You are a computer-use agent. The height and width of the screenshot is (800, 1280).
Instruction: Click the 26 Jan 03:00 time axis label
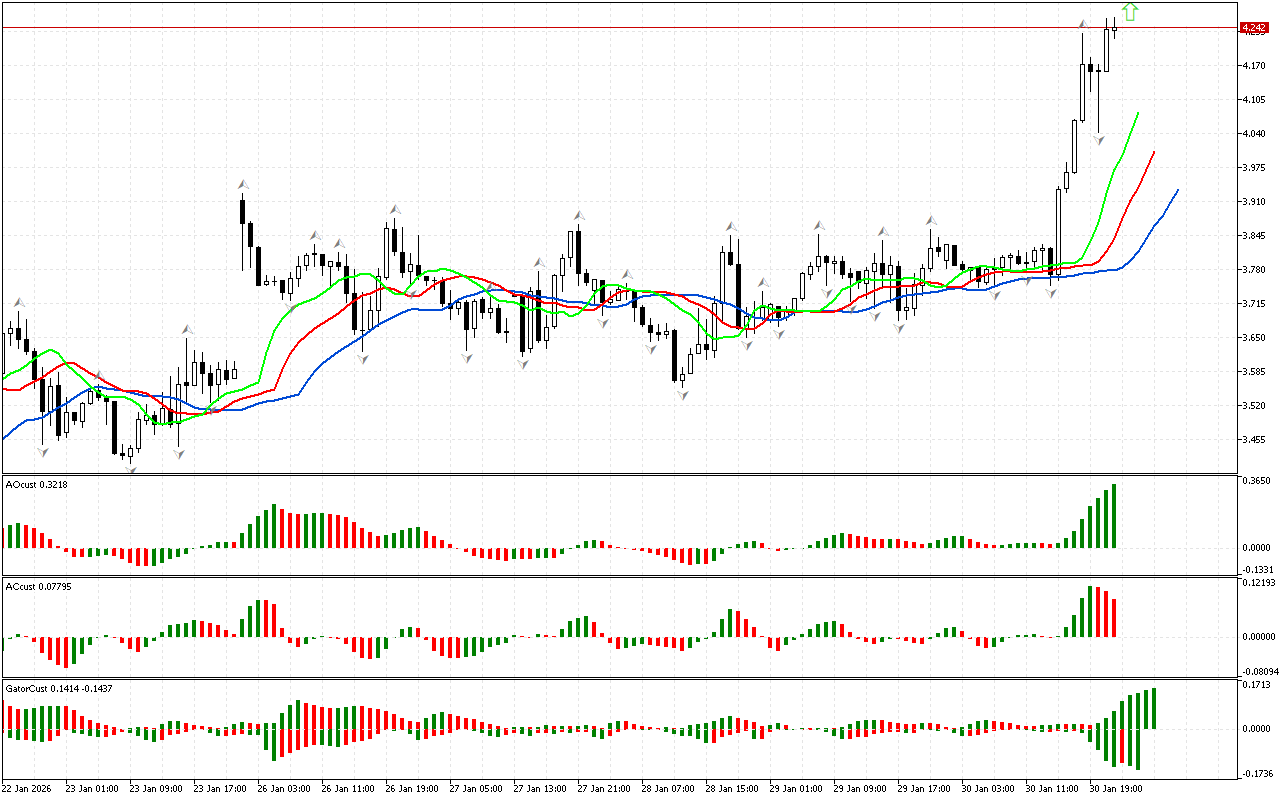285,789
